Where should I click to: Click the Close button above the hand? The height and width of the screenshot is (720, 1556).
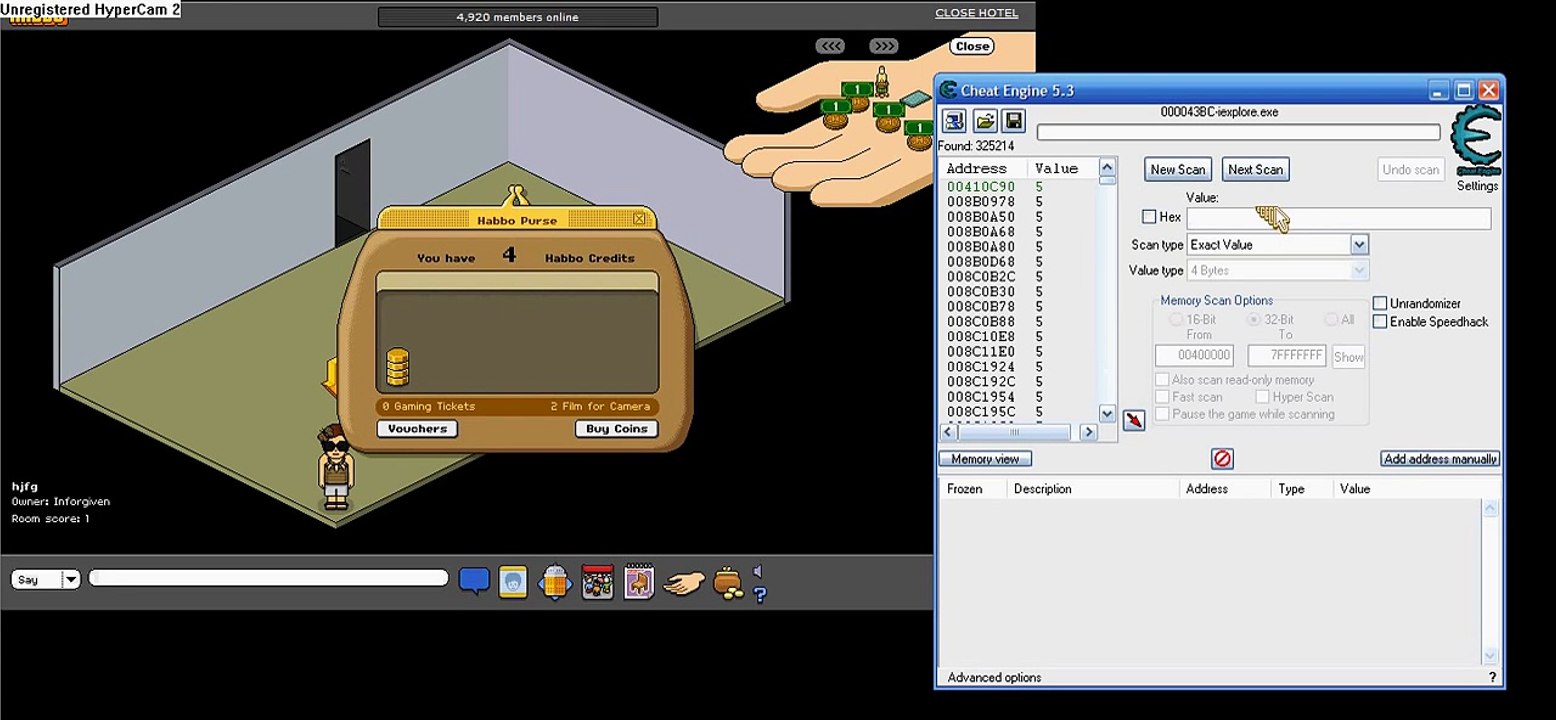tap(972, 46)
